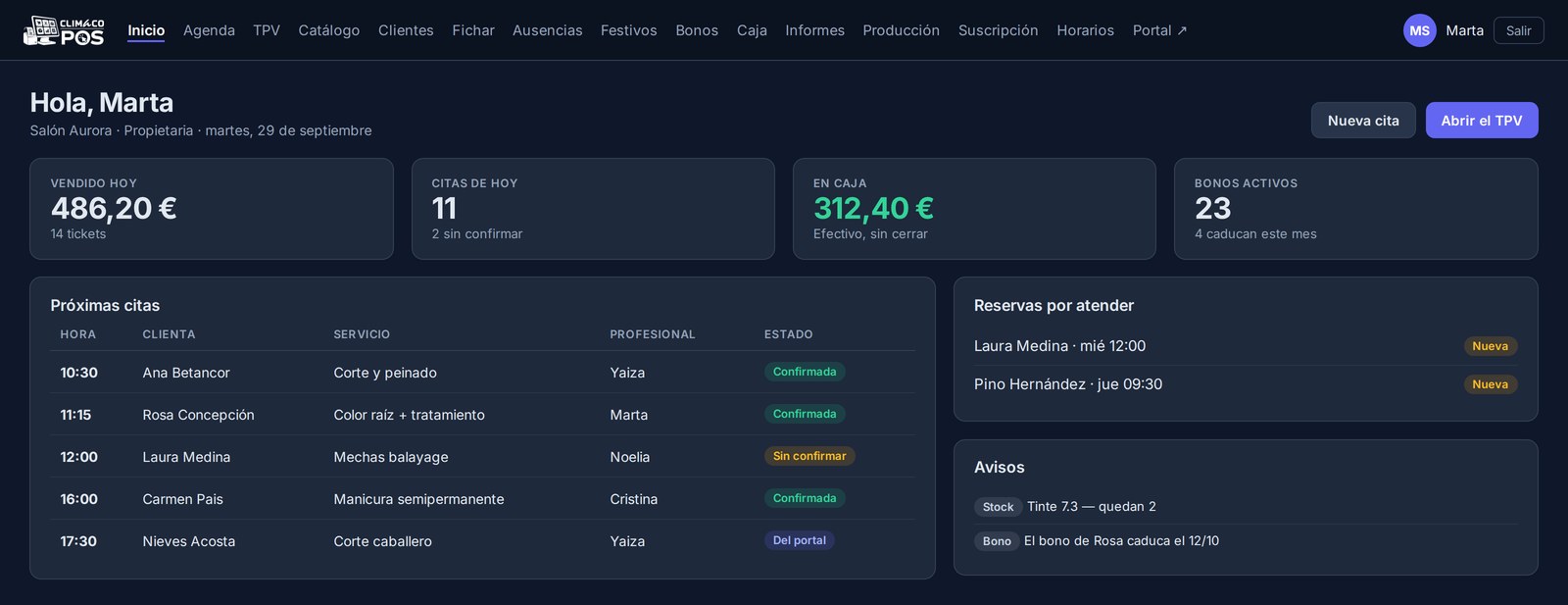The height and width of the screenshot is (605, 1568).
Task: Switch to the TPV menu item
Action: pyautogui.click(x=267, y=30)
